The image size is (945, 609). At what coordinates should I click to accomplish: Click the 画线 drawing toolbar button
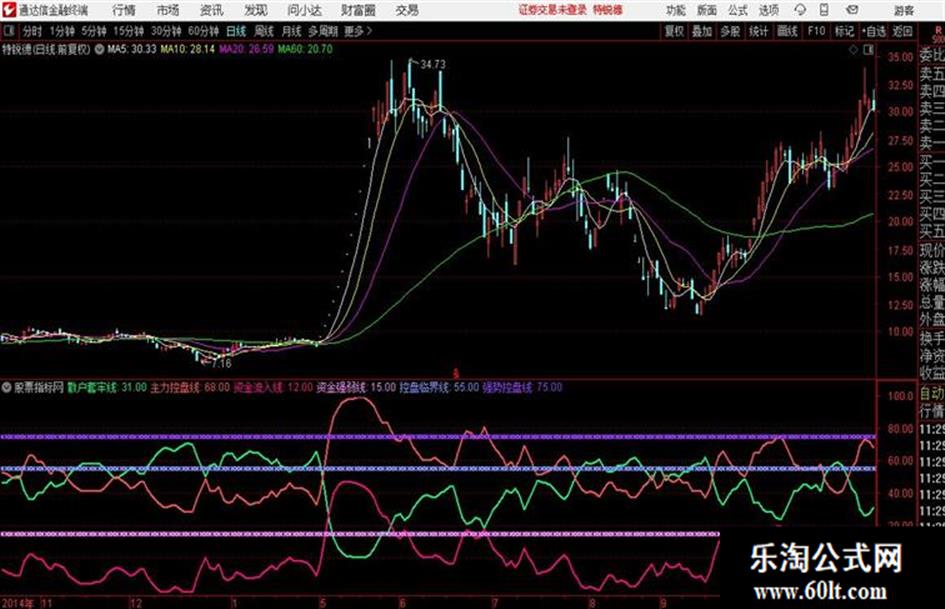pyautogui.click(x=788, y=31)
